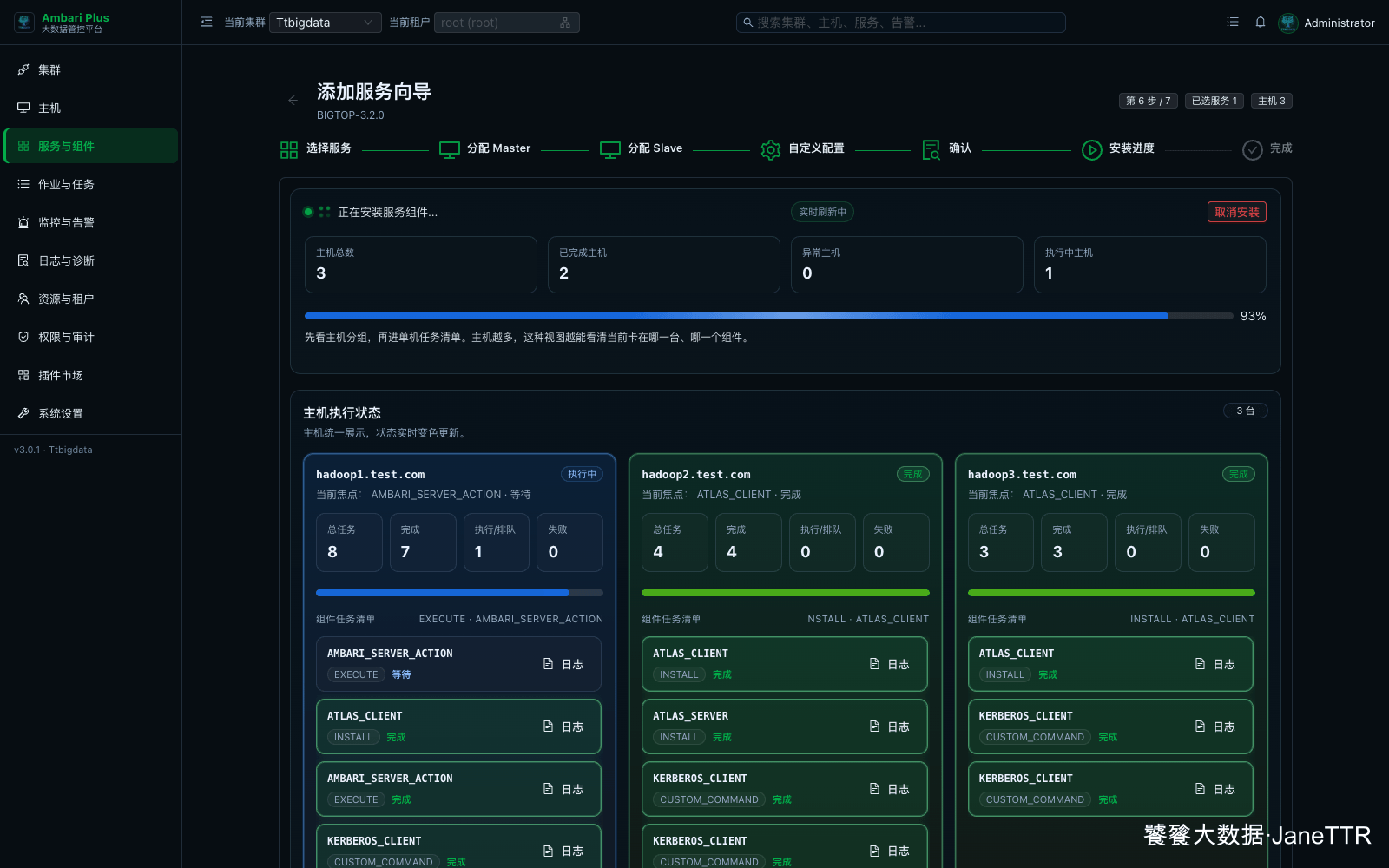Viewport: 1389px width, 868px height.
Task: Open log for hadoop1 AMBARI_SERVER_ACTION 等待 task
Action: [563, 664]
